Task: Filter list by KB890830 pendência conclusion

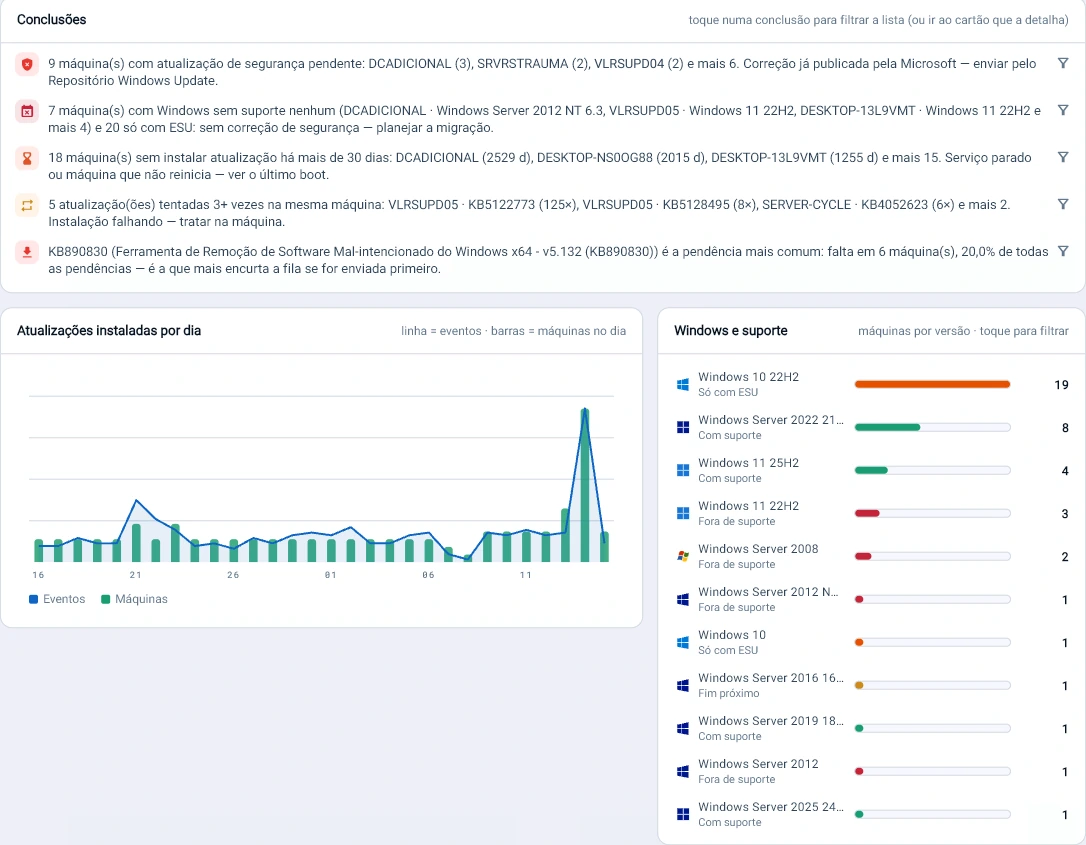Action: click(x=1063, y=251)
